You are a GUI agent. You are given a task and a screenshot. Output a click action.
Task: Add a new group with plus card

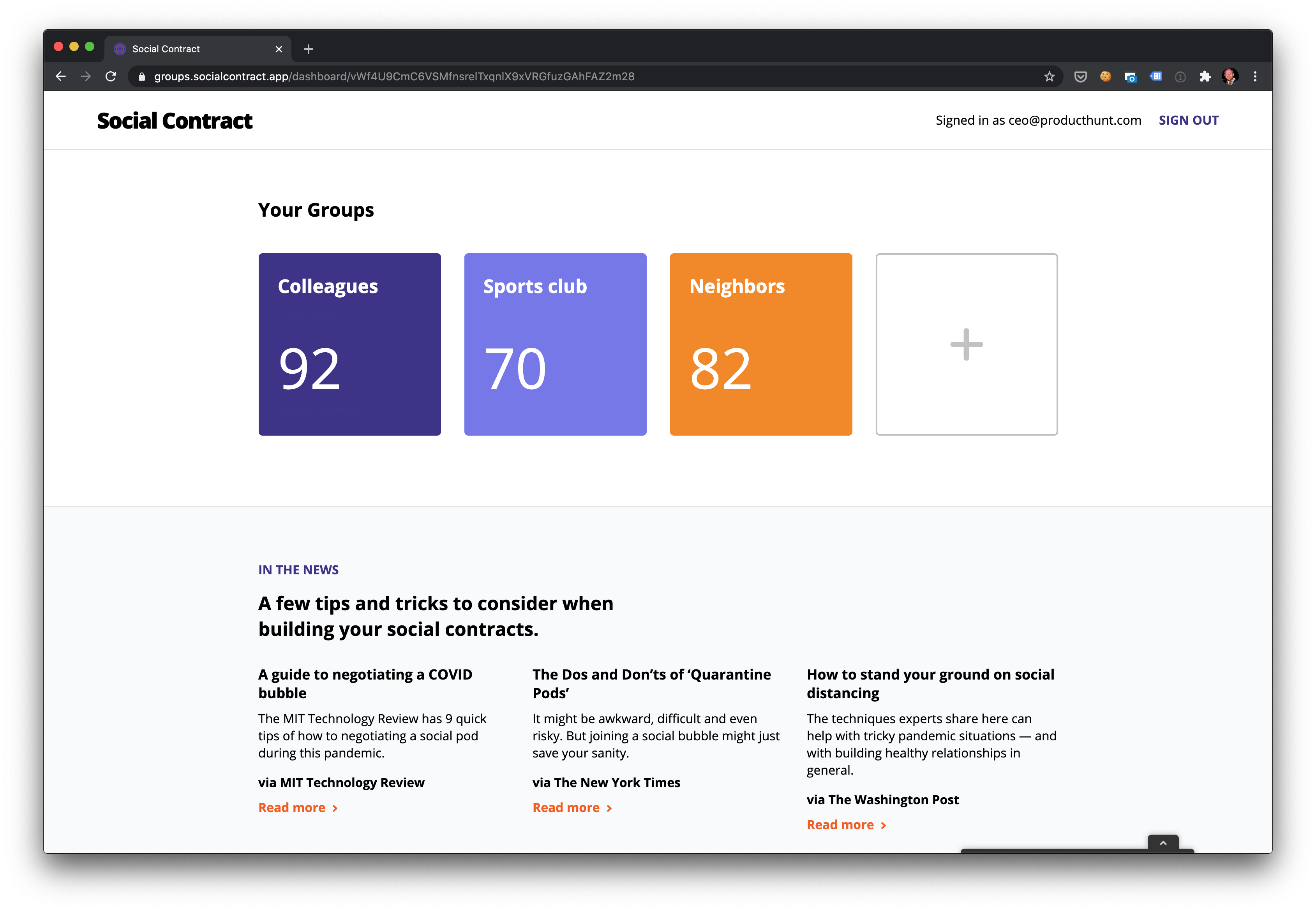tap(966, 344)
